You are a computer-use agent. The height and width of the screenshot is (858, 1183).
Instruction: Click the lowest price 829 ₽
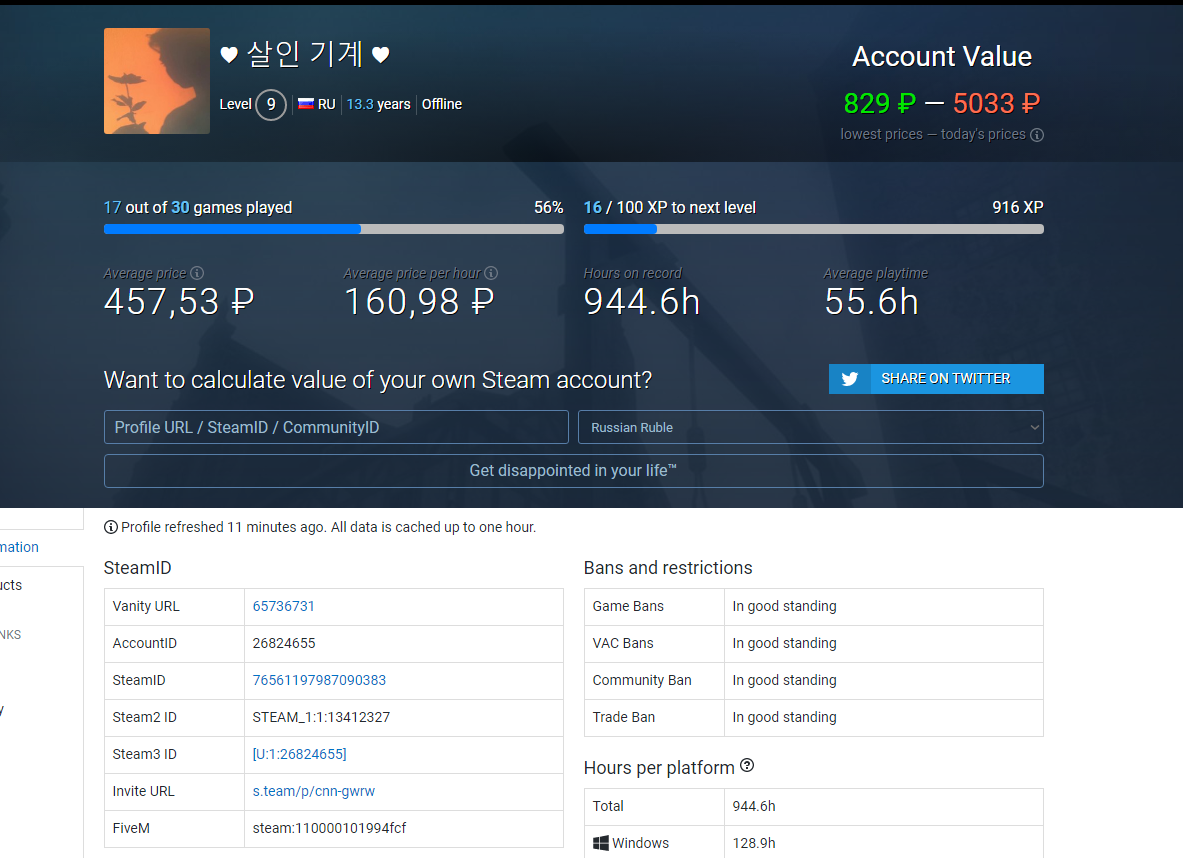pyautogui.click(x=880, y=103)
